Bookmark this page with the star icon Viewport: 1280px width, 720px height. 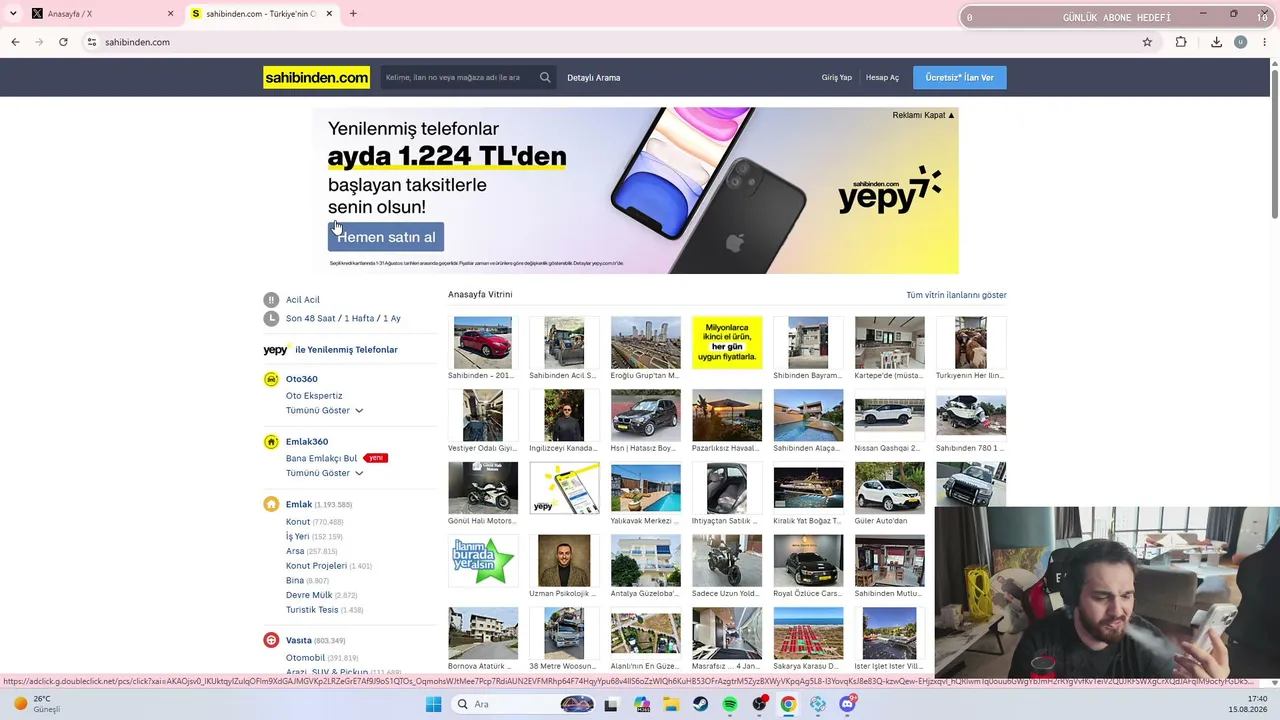point(1147,42)
